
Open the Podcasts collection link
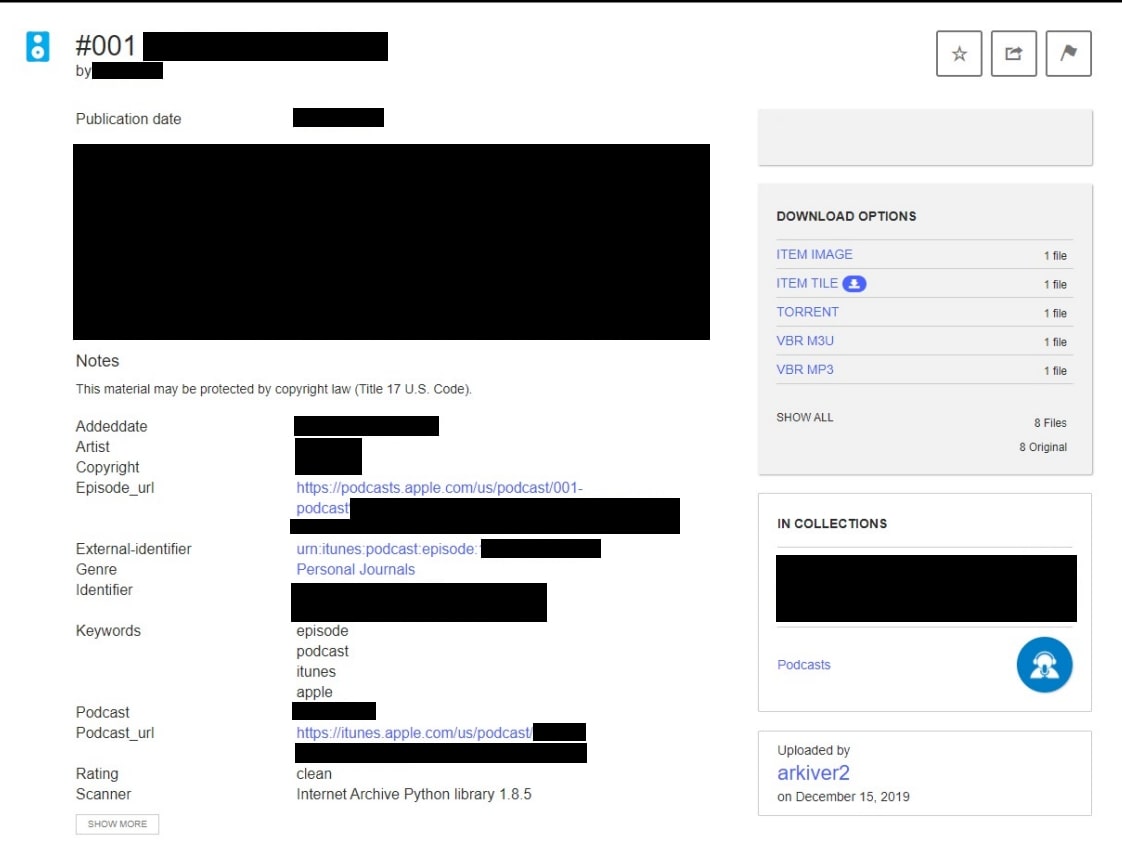(804, 665)
